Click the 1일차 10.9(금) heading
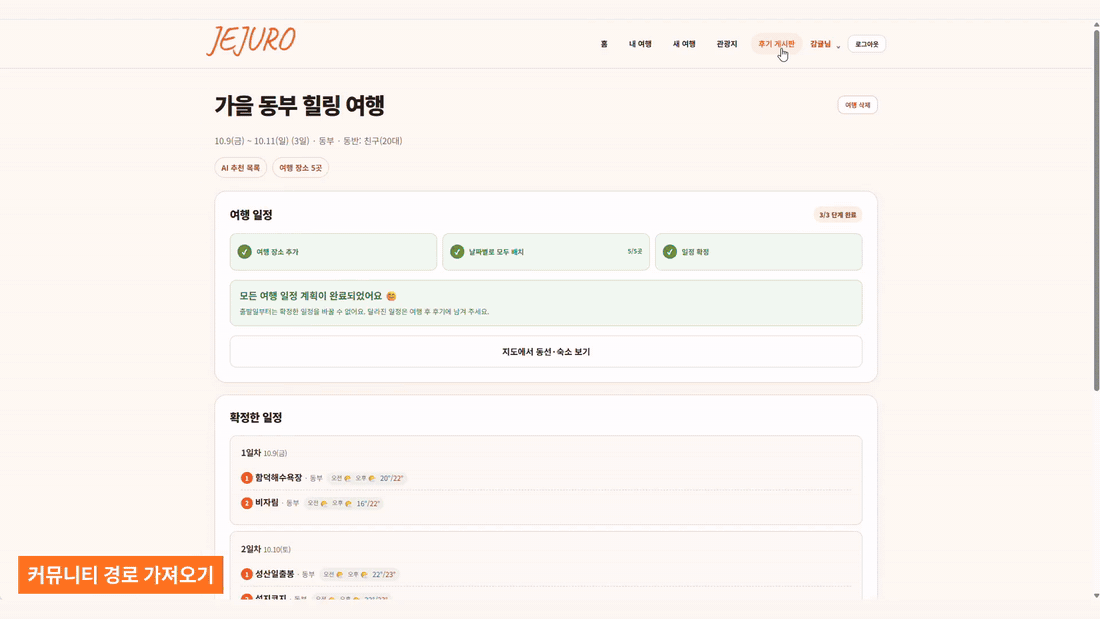The image size is (1100, 619). coord(264,453)
